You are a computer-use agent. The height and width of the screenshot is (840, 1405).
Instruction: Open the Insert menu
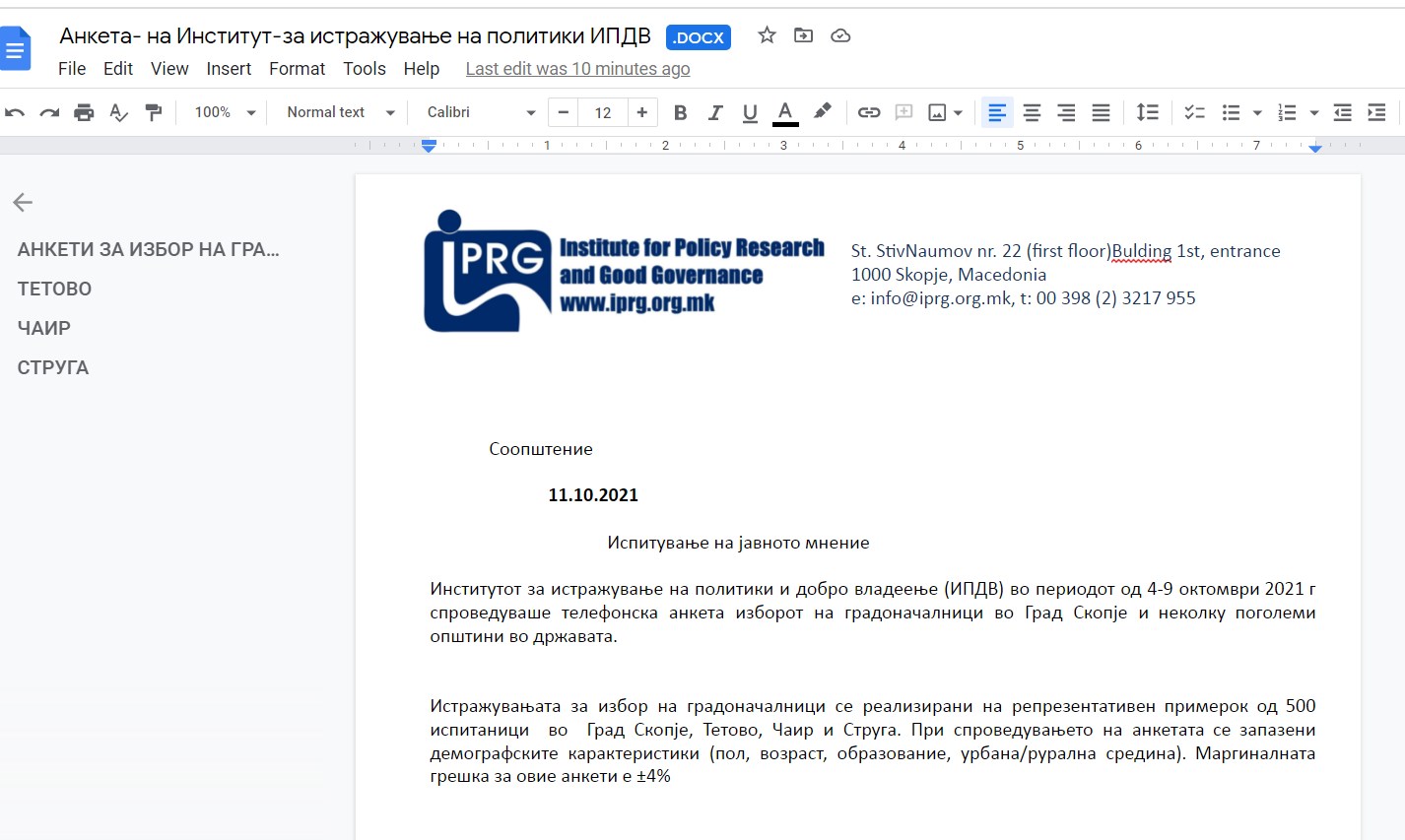229,69
